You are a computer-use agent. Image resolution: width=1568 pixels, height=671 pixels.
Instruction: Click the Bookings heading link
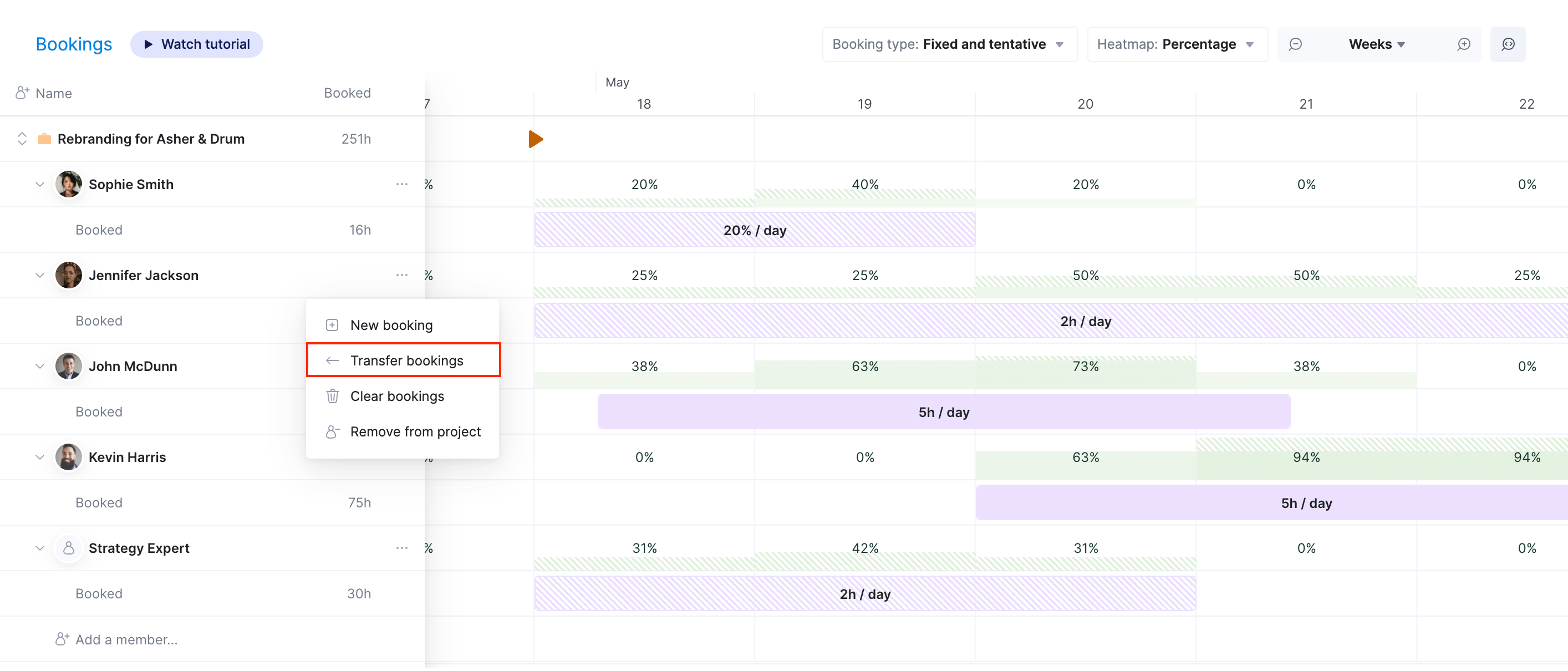pos(74,44)
